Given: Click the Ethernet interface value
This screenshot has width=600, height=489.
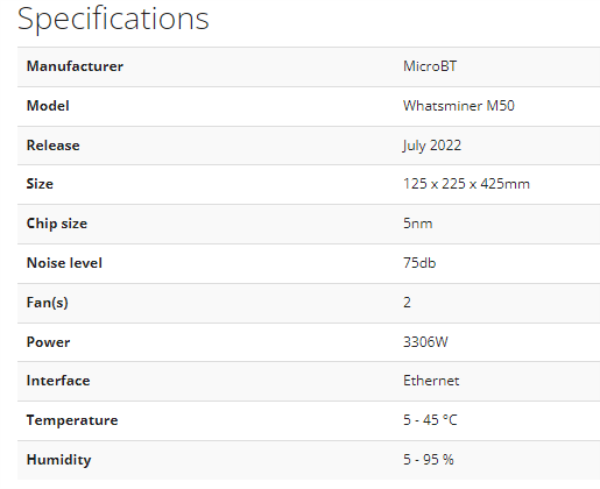Looking at the screenshot, I should 431,381.
